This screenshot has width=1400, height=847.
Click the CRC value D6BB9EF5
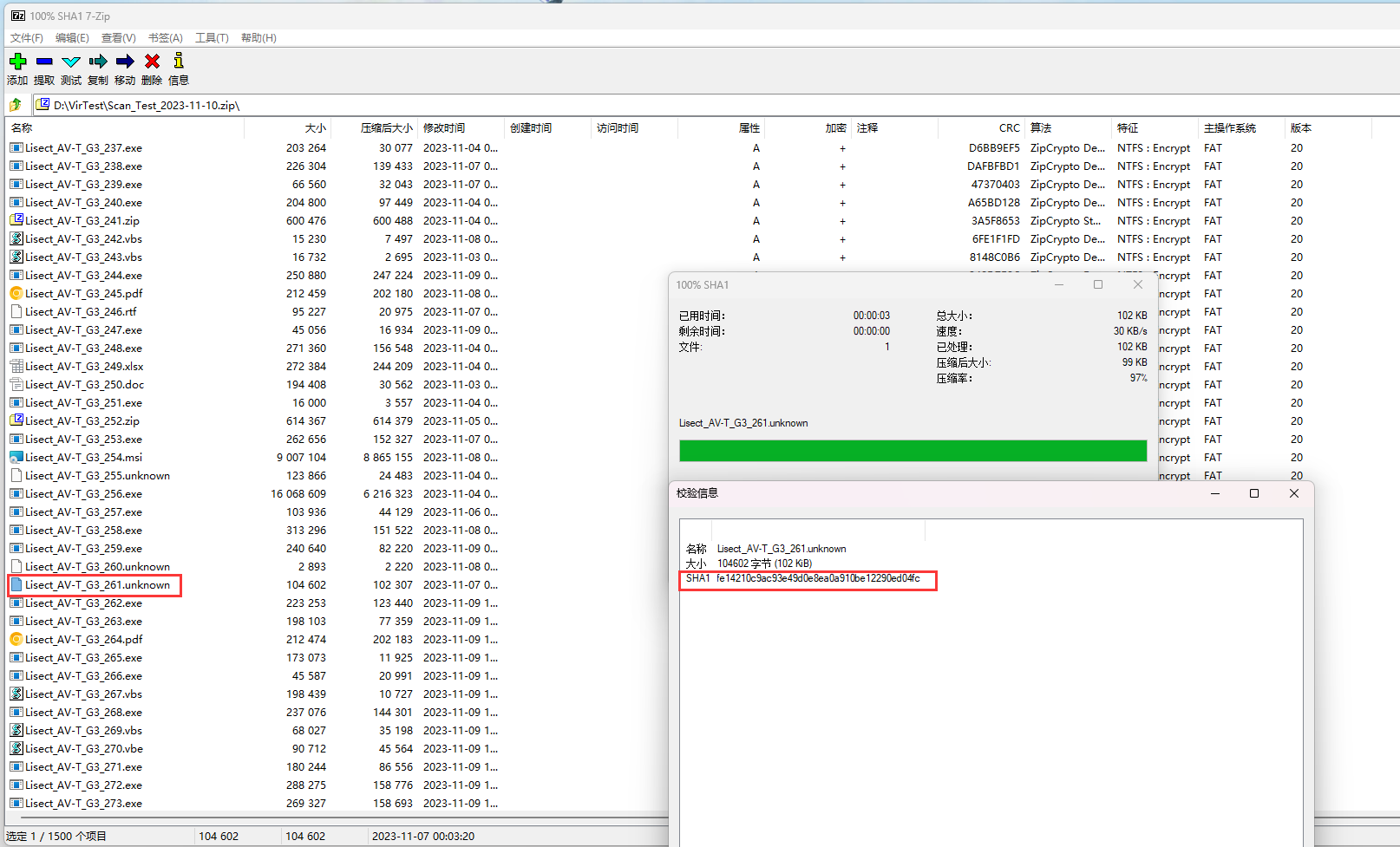(994, 148)
